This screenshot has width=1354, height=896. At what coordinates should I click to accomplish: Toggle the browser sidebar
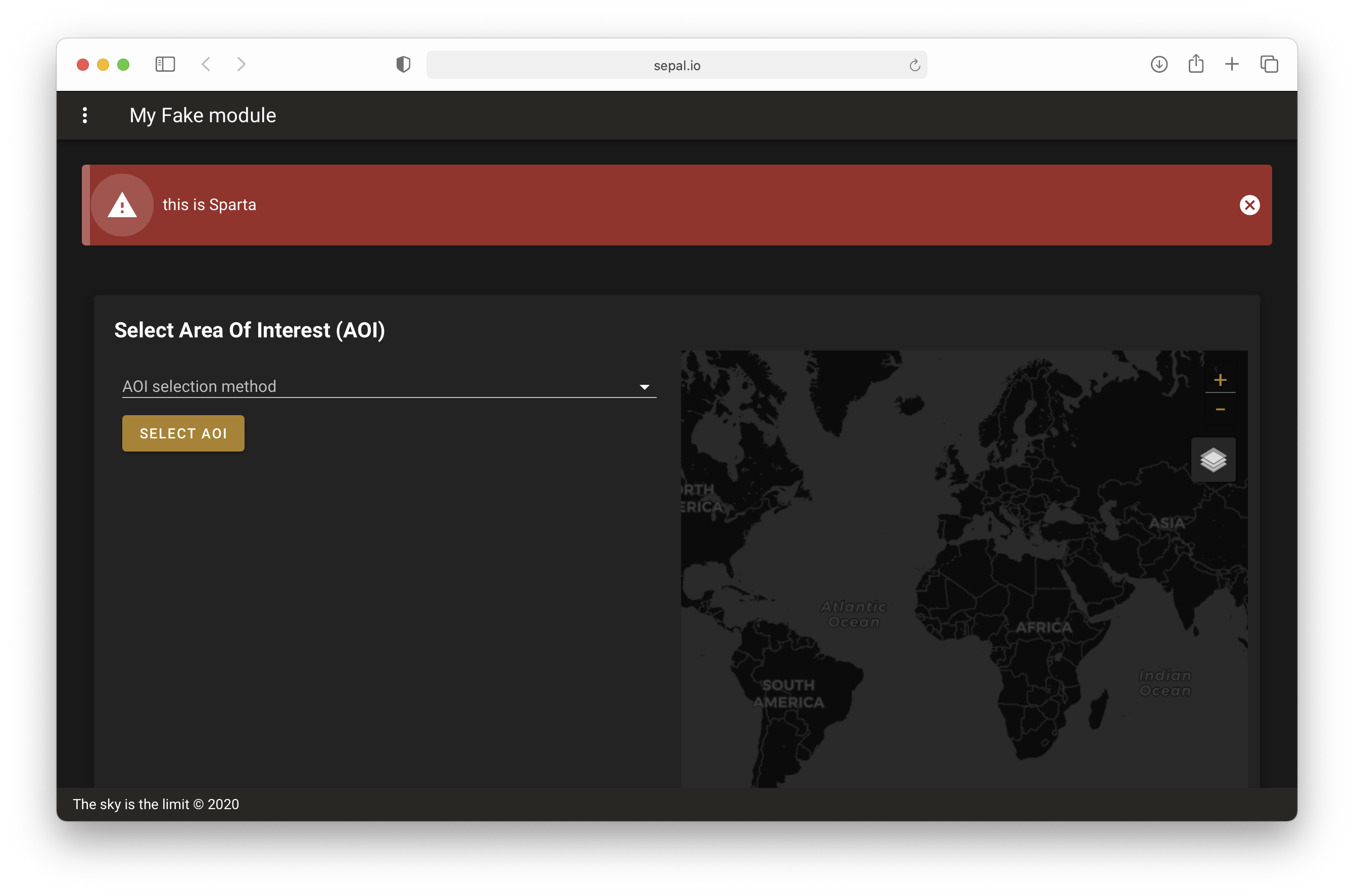point(165,64)
